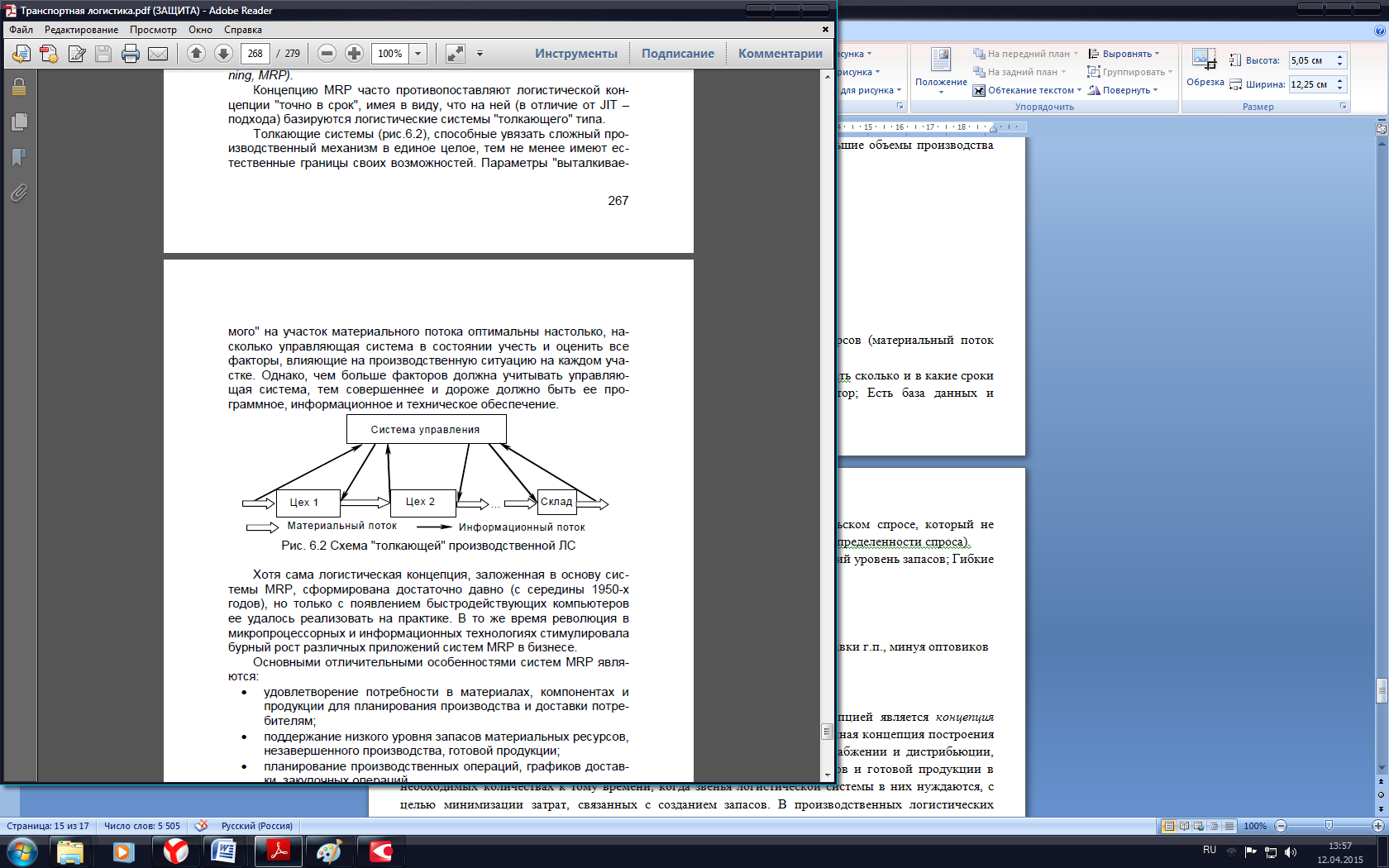This screenshot has width=1389, height=868.
Task: Click the network icon in system tray
Action: [x=1271, y=852]
